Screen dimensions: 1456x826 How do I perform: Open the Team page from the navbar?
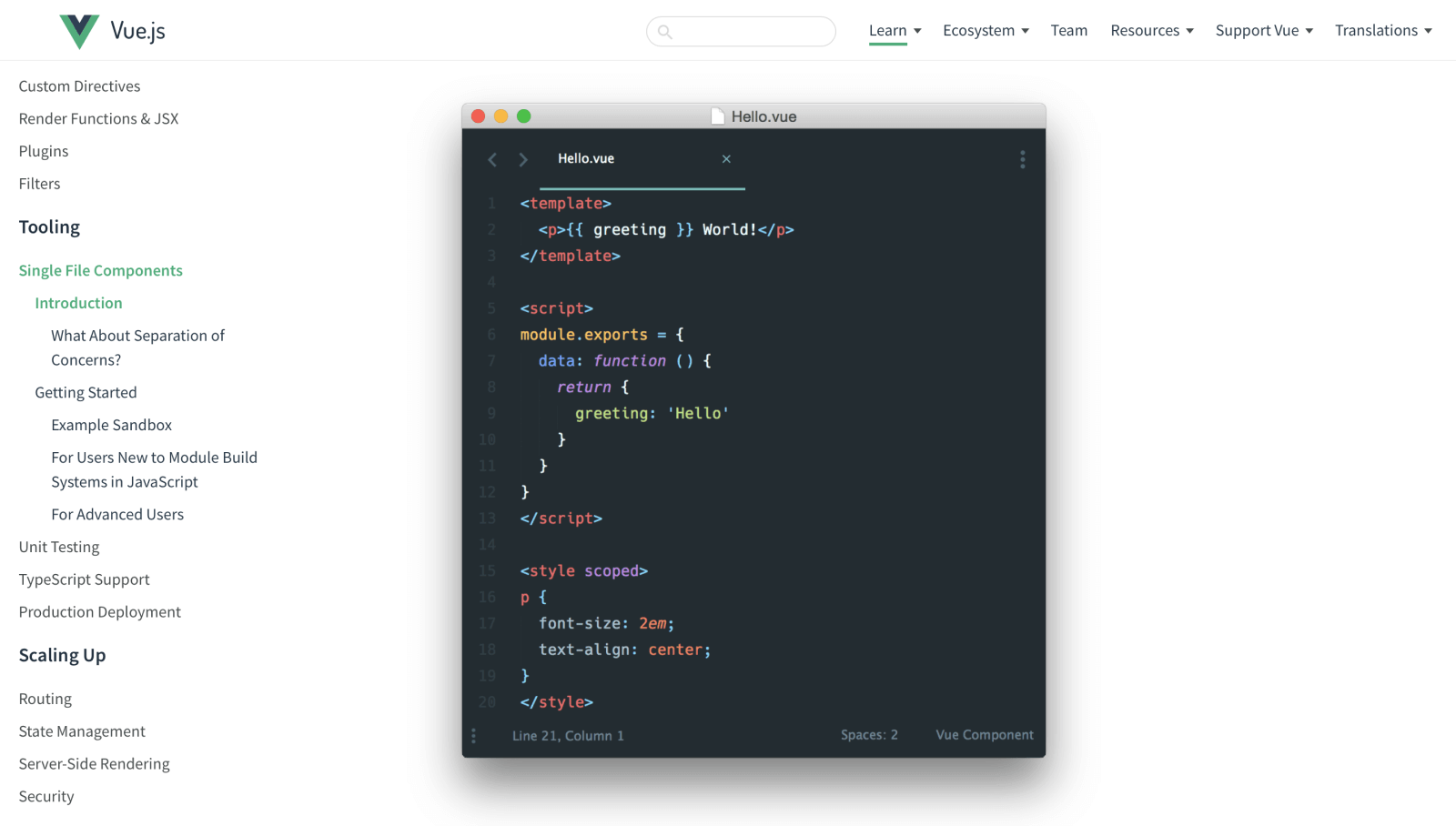tap(1068, 30)
